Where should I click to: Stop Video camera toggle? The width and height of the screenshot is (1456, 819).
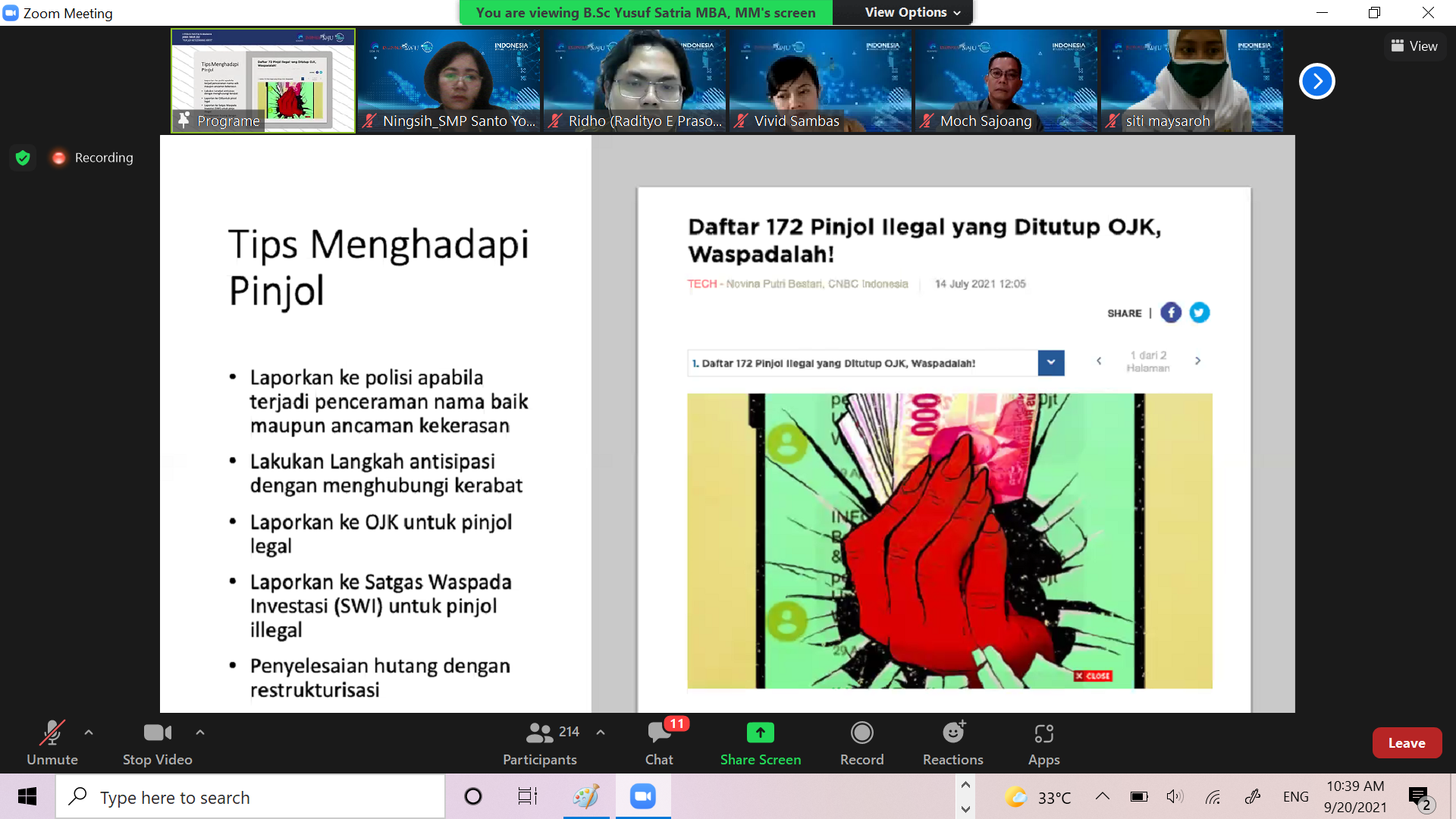pyautogui.click(x=158, y=742)
